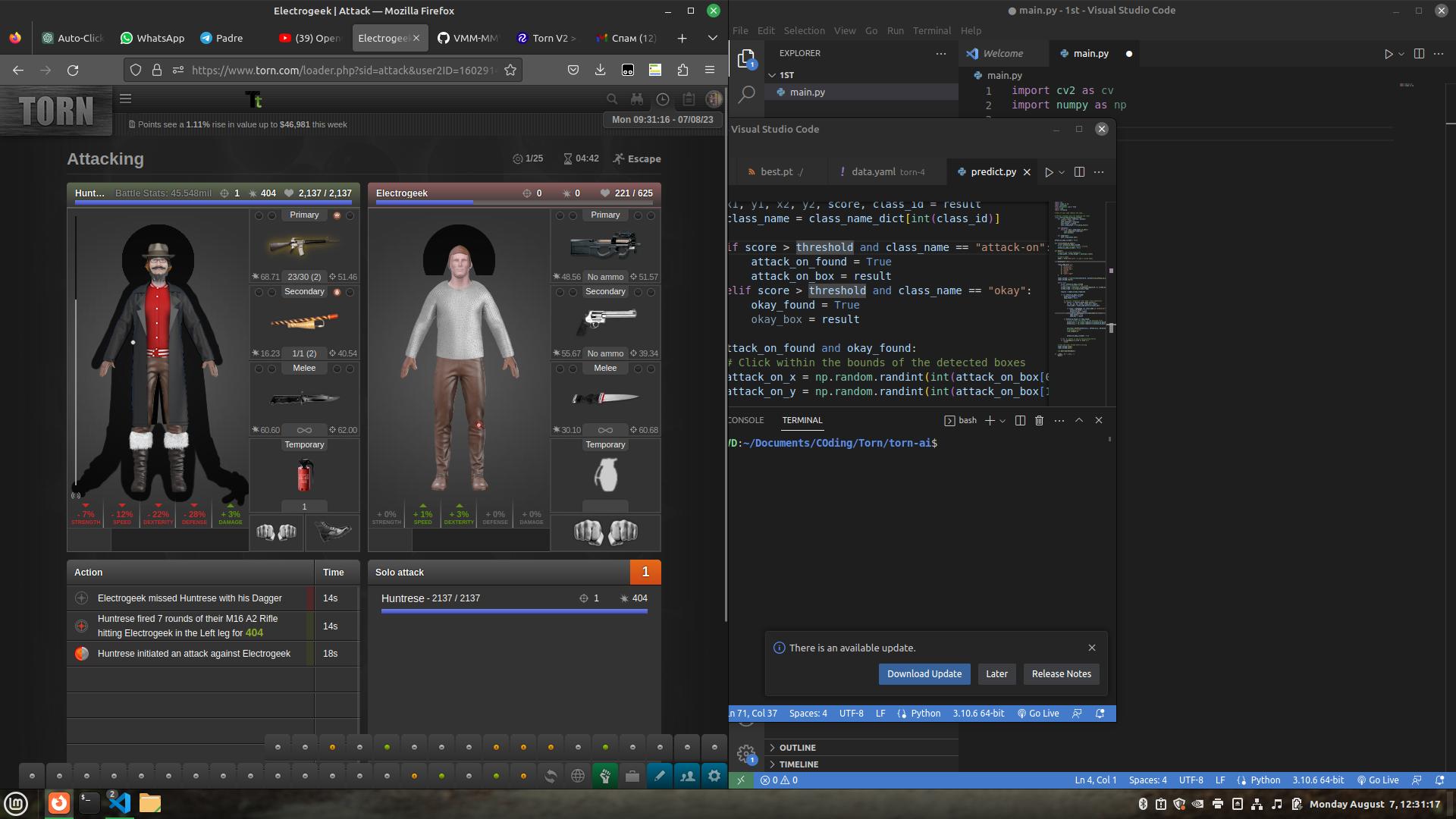Open the Terminal menu in VS Code
1456x819 pixels.
pos(930,30)
